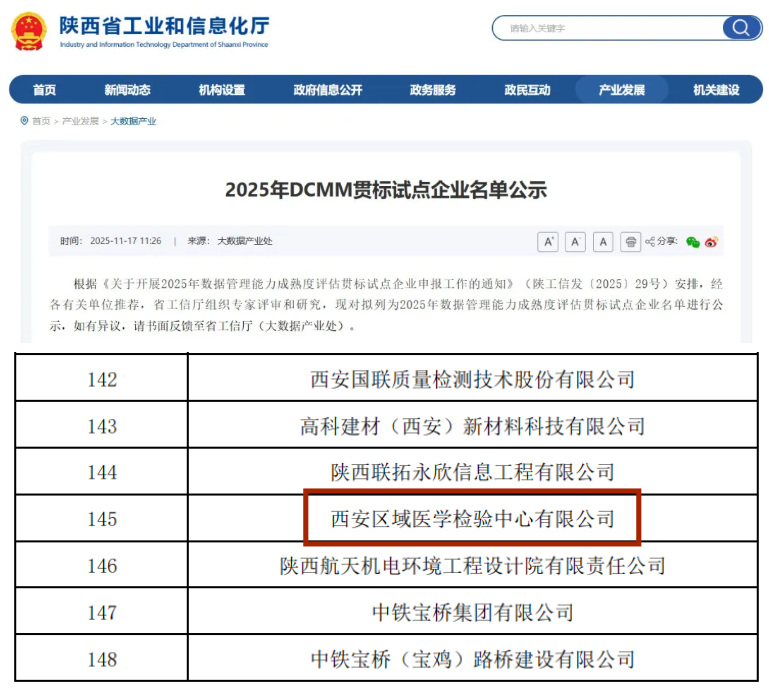
Task: Open the 政民互动 navigation item
Action: click(527, 90)
